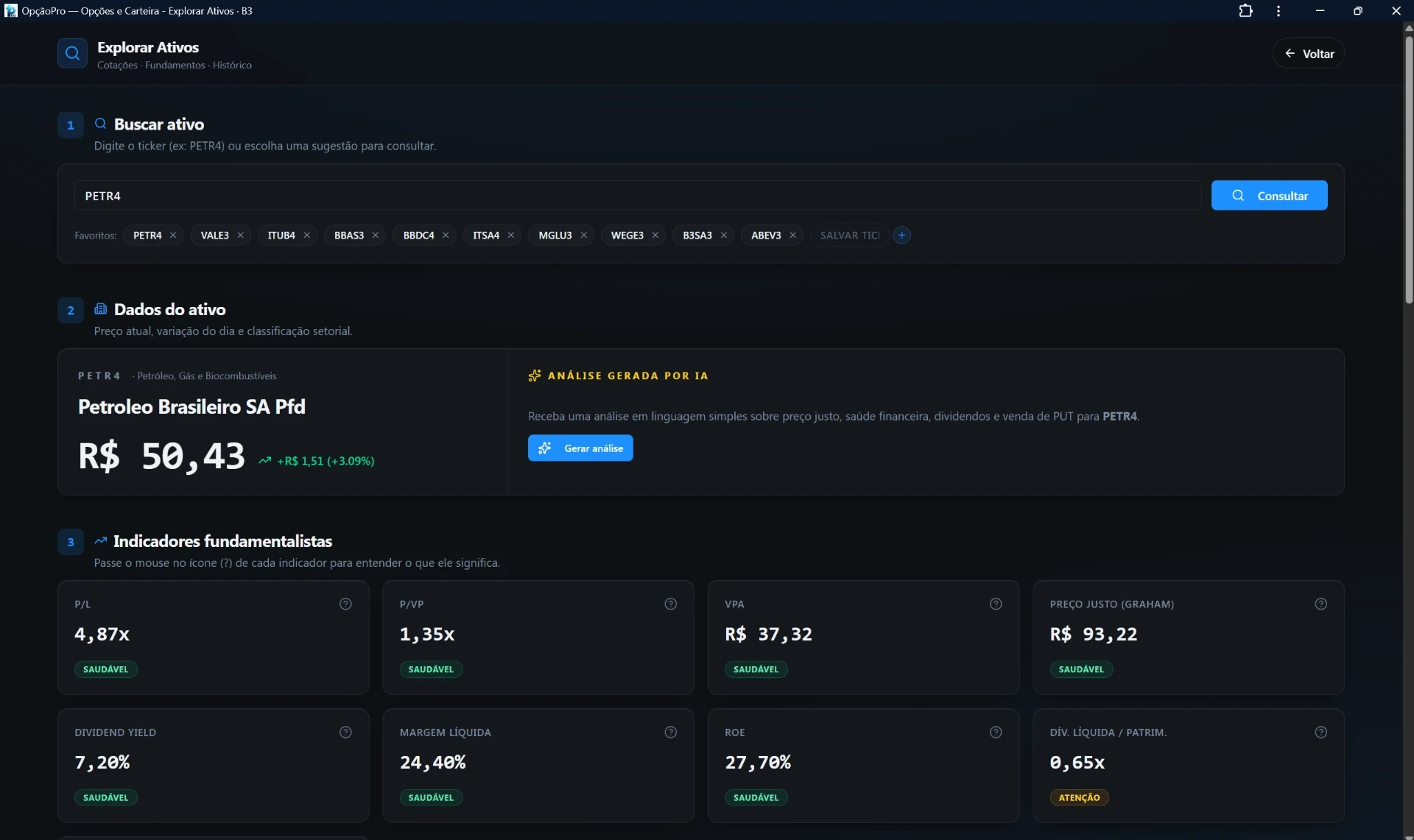Remove BBAS3 from favorites
Screen dimensions: 1414x840
pyautogui.click(x=376, y=236)
